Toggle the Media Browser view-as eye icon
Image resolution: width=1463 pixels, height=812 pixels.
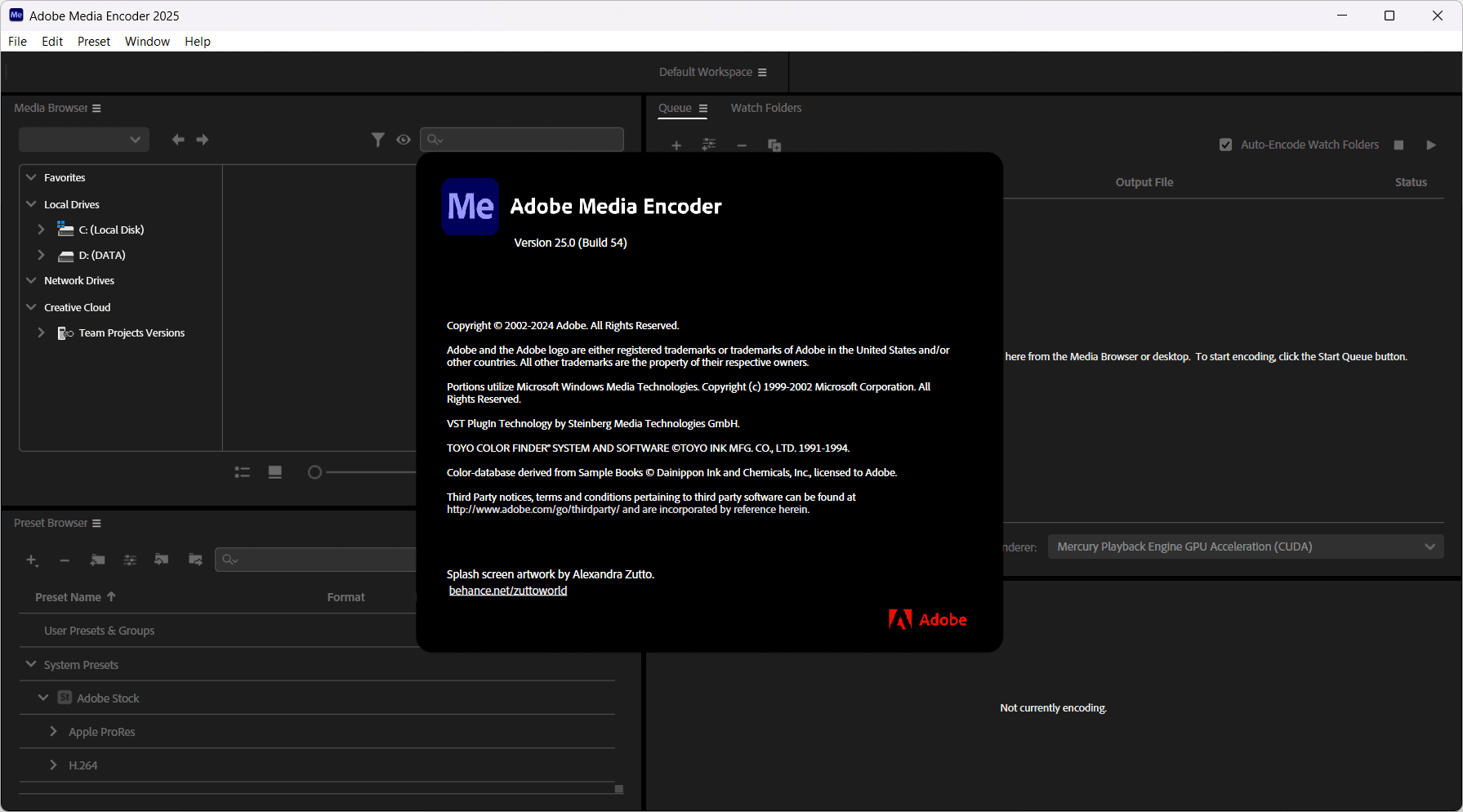click(x=404, y=140)
